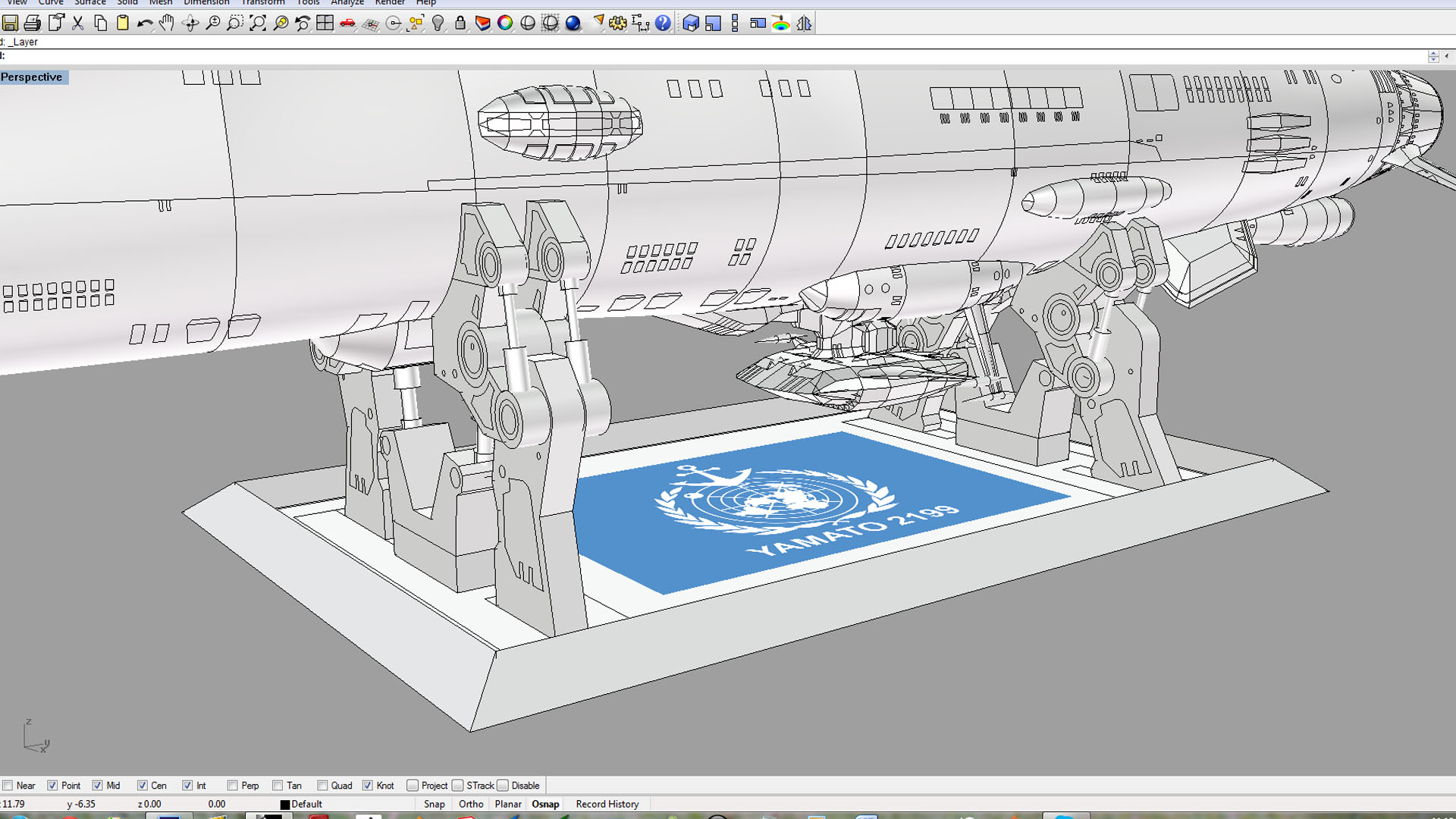The height and width of the screenshot is (819, 1456).
Task: Select the Pan hand tool
Action: pyautogui.click(x=167, y=24)
